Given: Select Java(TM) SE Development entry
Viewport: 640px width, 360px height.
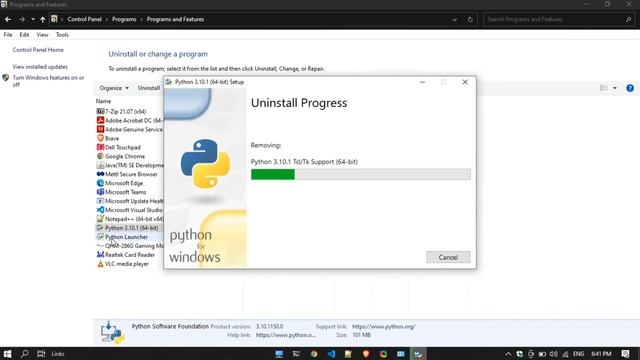Looking at the screenshot, I should [130, 165].
